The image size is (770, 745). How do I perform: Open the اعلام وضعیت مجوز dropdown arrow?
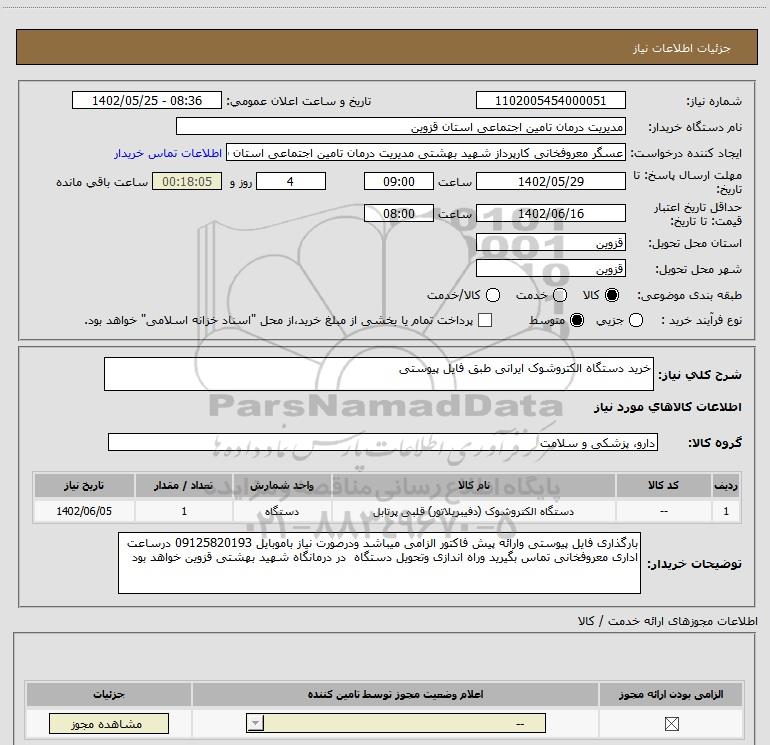coord(255,723)
